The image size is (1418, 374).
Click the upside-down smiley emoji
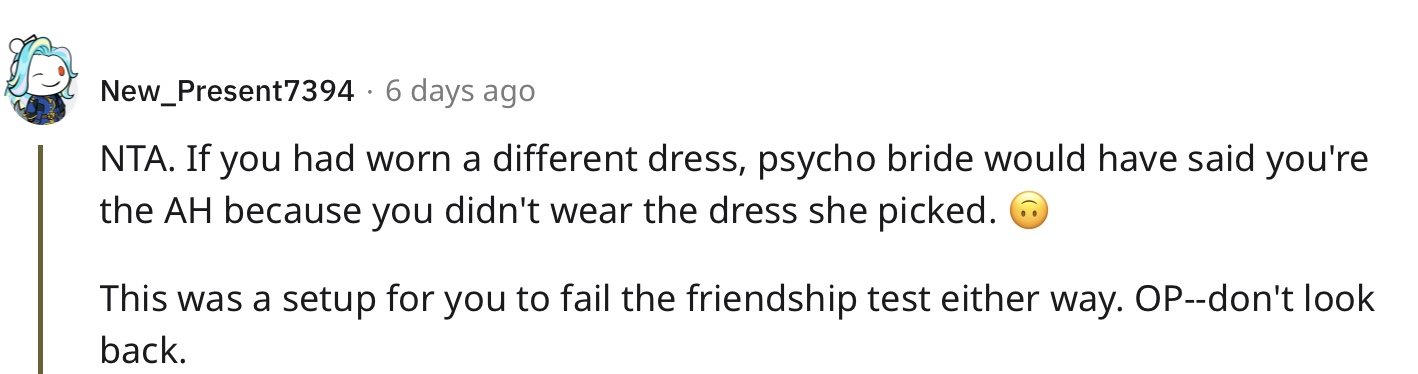pos(1029,213)
